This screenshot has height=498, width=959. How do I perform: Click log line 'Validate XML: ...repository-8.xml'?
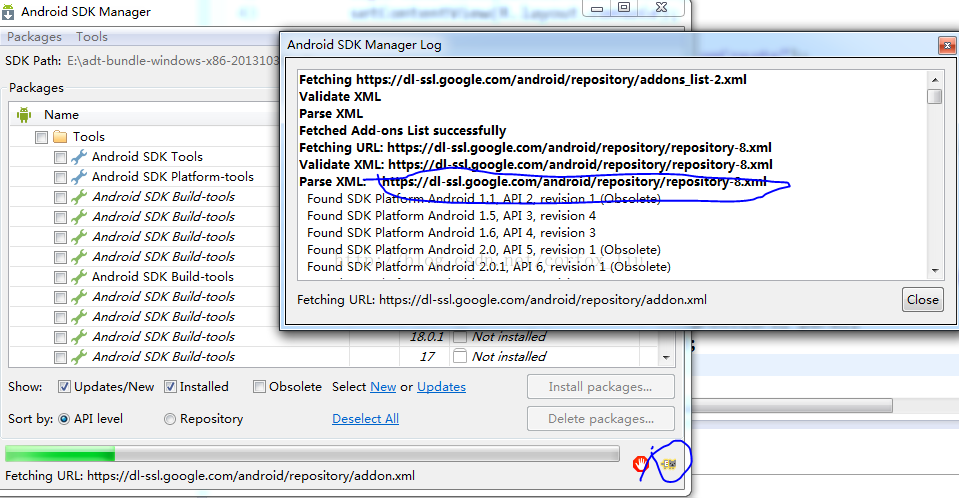(x=536, y=165)
